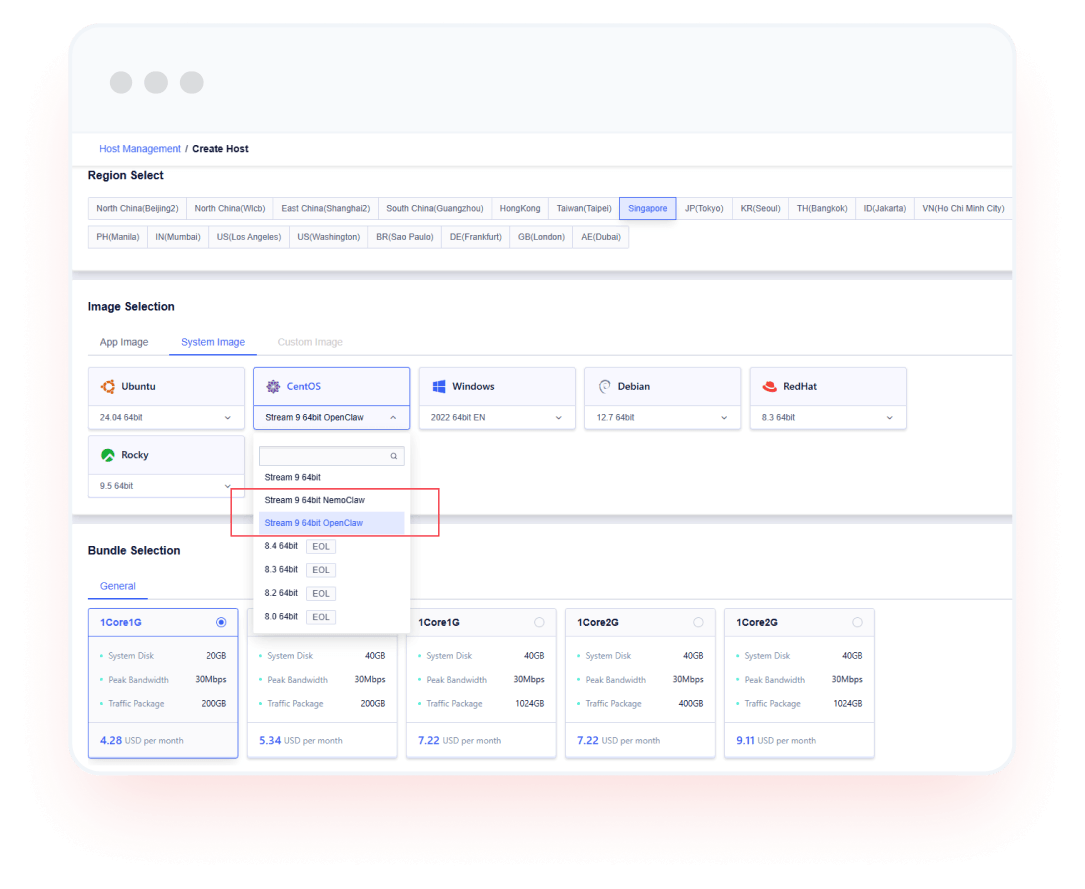Click the Ubuntu logo icon
Image resolution: width=1085 pixels, height=889 pixels.
pyautogui.click(x=108, y=387)
